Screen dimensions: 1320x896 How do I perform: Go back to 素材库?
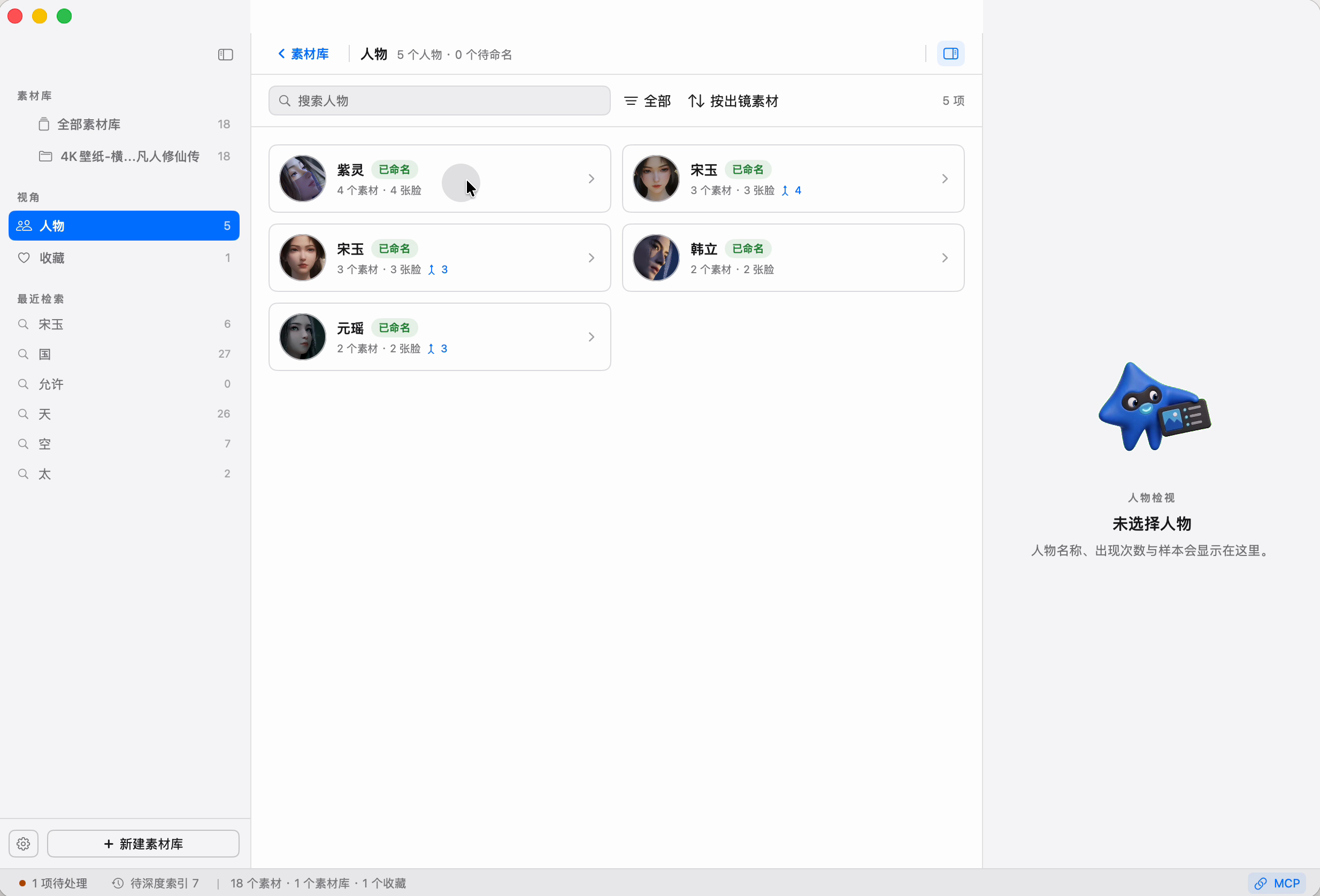click(x=303, y=54)
